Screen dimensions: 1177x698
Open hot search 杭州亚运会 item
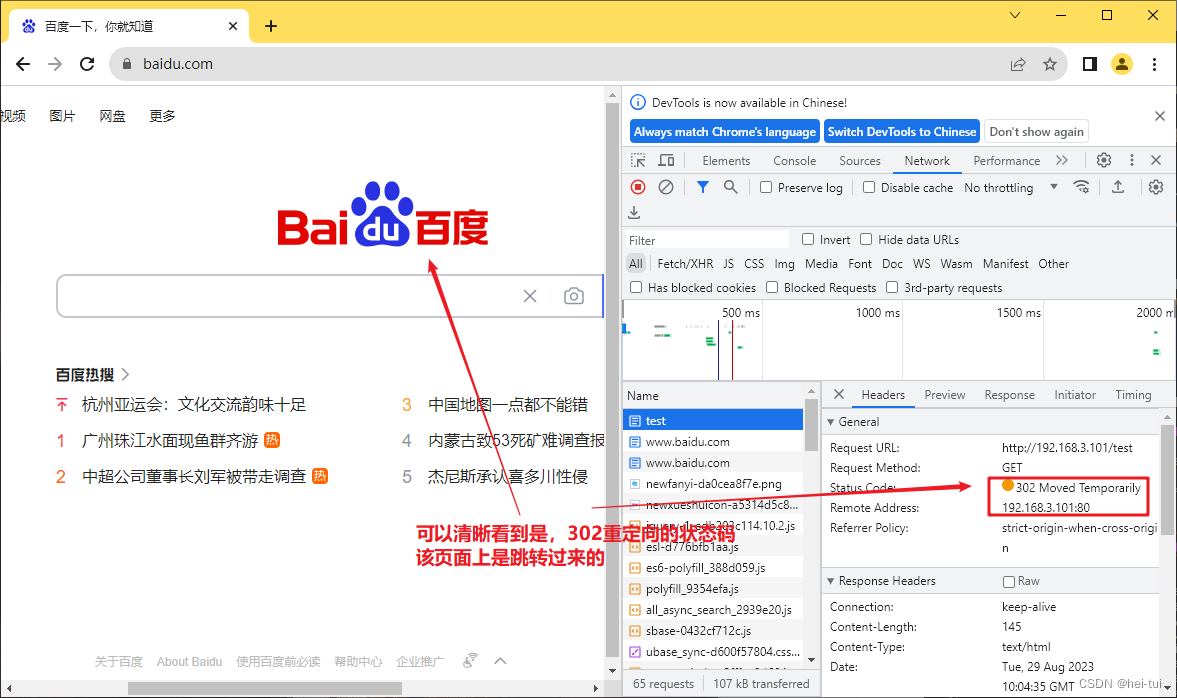pos(194,405)
